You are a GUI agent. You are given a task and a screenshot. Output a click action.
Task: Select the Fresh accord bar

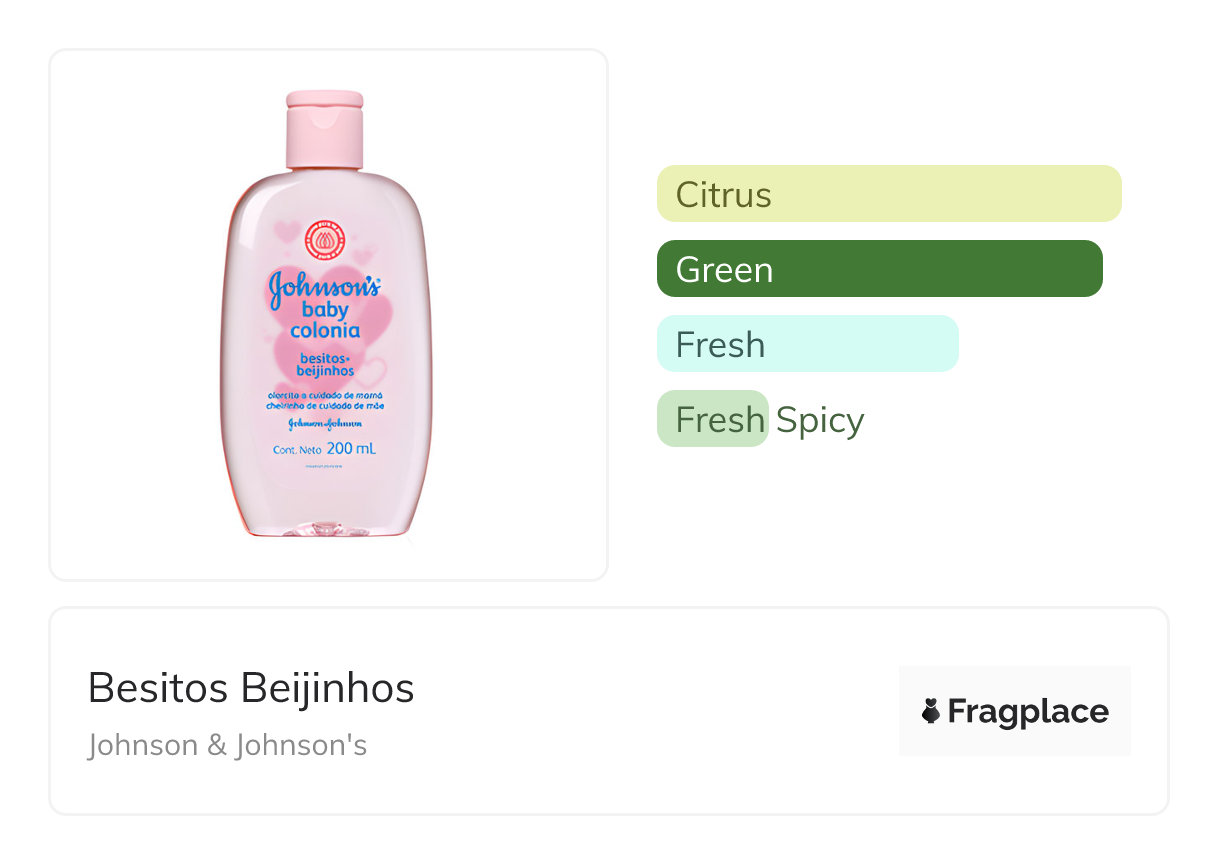[807, 344]
